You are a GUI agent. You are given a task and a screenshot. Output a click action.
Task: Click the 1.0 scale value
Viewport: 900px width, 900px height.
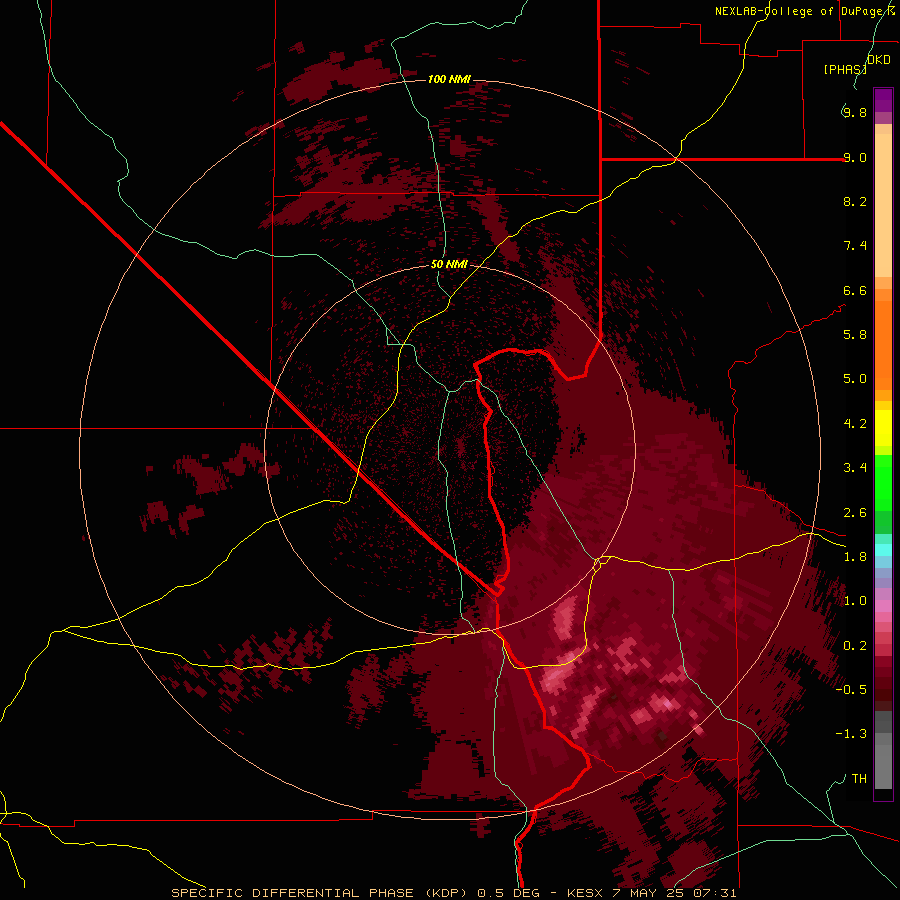click(x=855, y=601)
